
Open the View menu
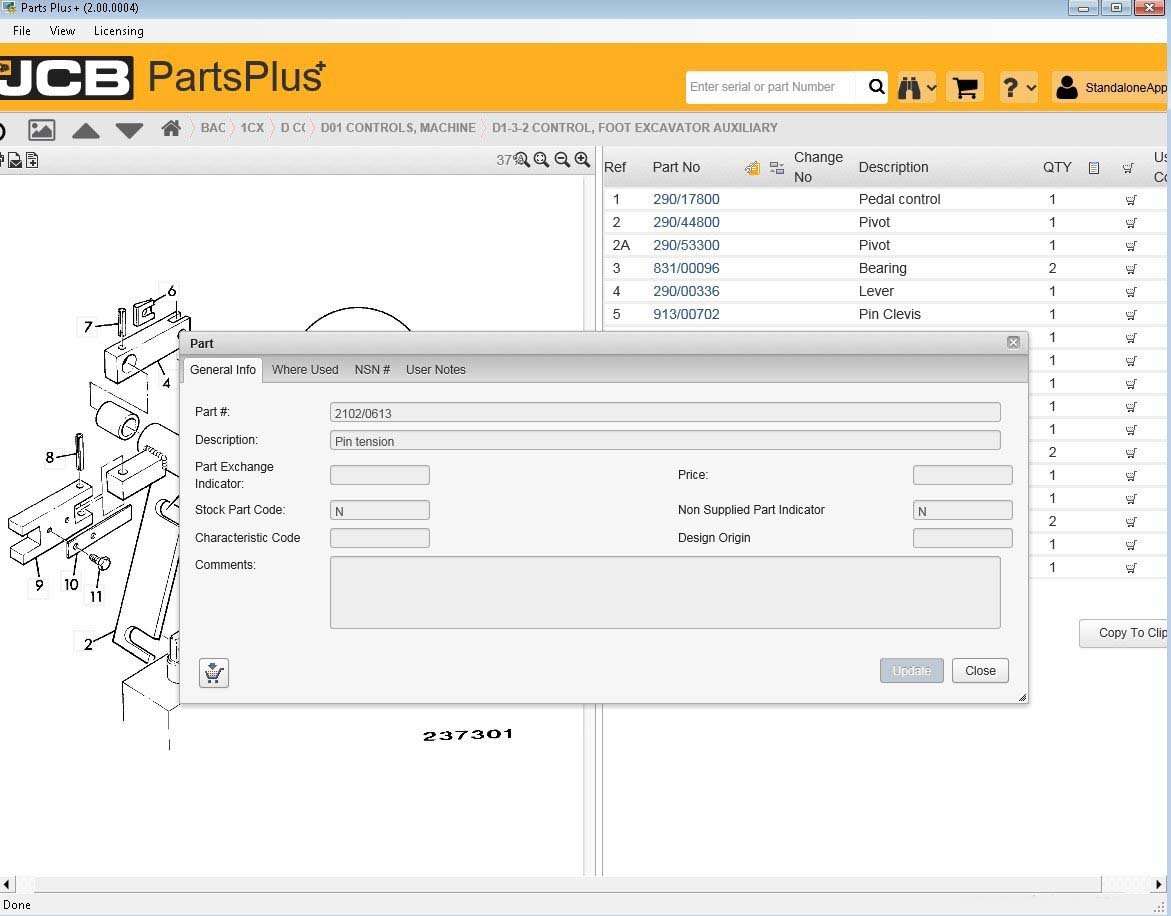tap(62, 31)
